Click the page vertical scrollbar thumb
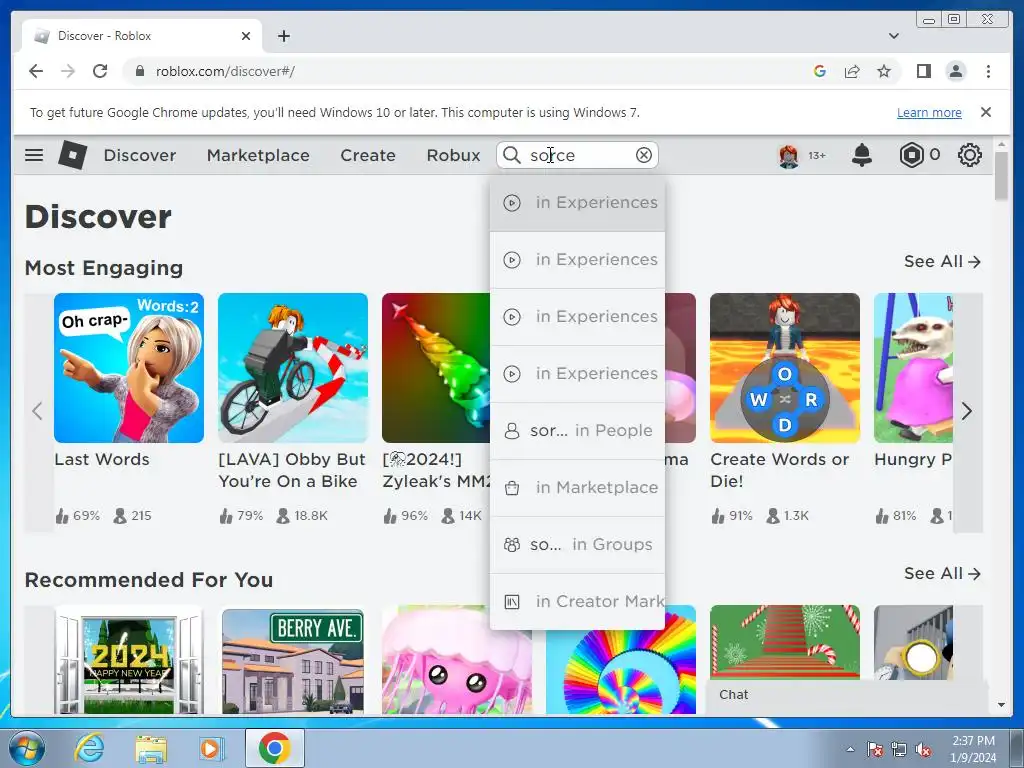This screenshot has height=768, width=1024. click(x=1001, y=175)
